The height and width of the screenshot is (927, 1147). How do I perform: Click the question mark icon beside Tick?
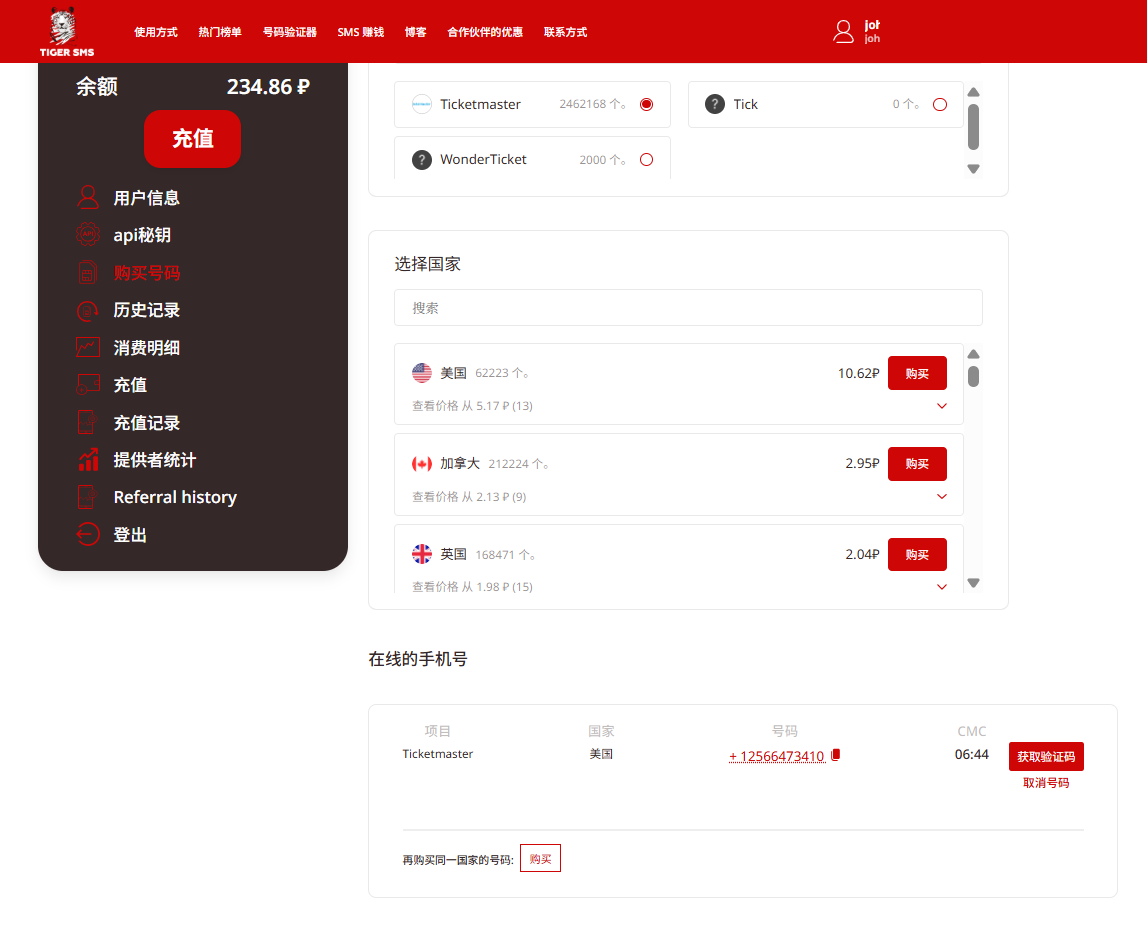715,105
